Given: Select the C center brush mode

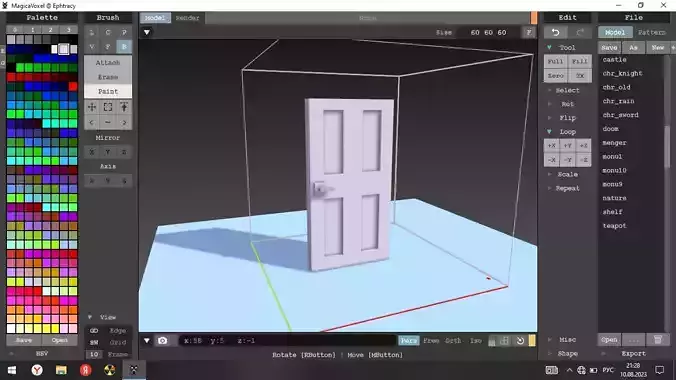Looking at the screenshot, I should (x=108, y=32).
